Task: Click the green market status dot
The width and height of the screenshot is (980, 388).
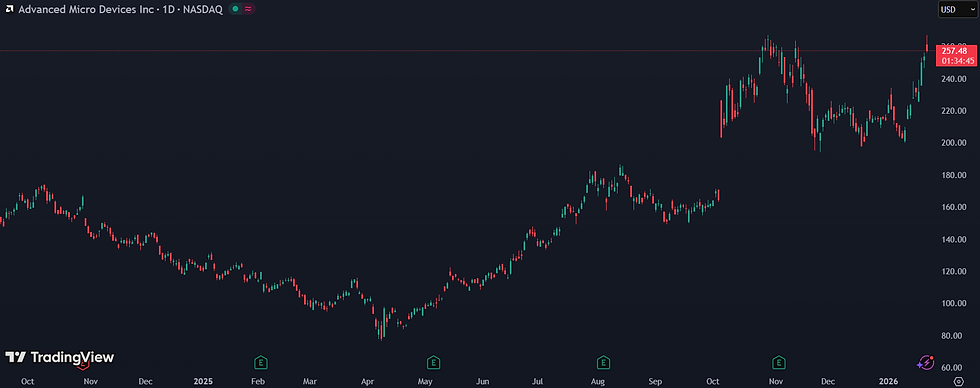Action: [x=235, y=9]
